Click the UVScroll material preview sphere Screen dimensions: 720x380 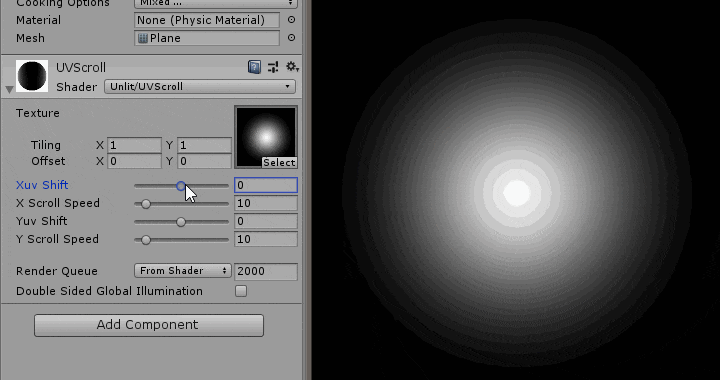coord(32,76)
